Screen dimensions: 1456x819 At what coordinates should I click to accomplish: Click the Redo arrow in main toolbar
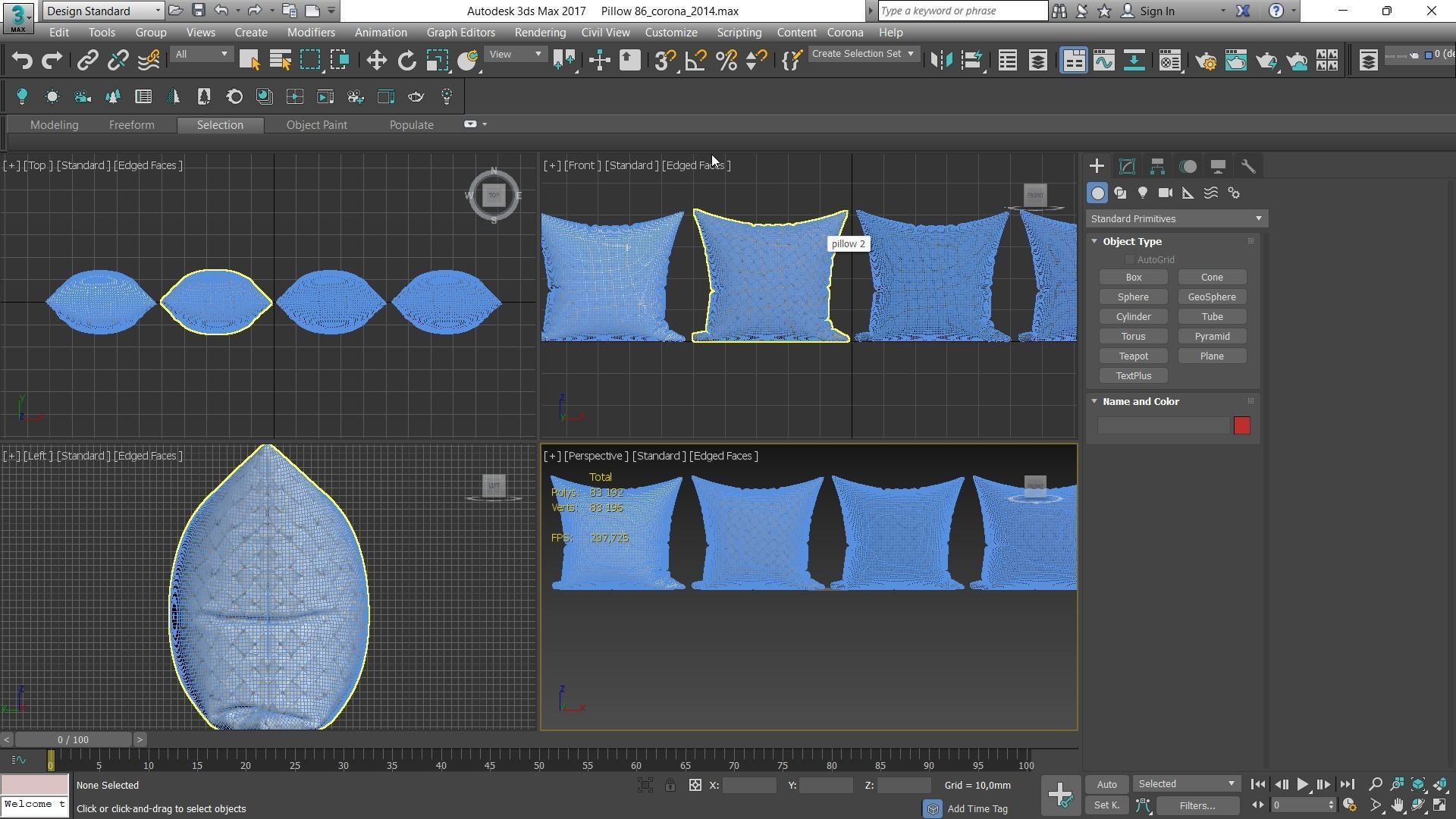[x=52, y=61]
